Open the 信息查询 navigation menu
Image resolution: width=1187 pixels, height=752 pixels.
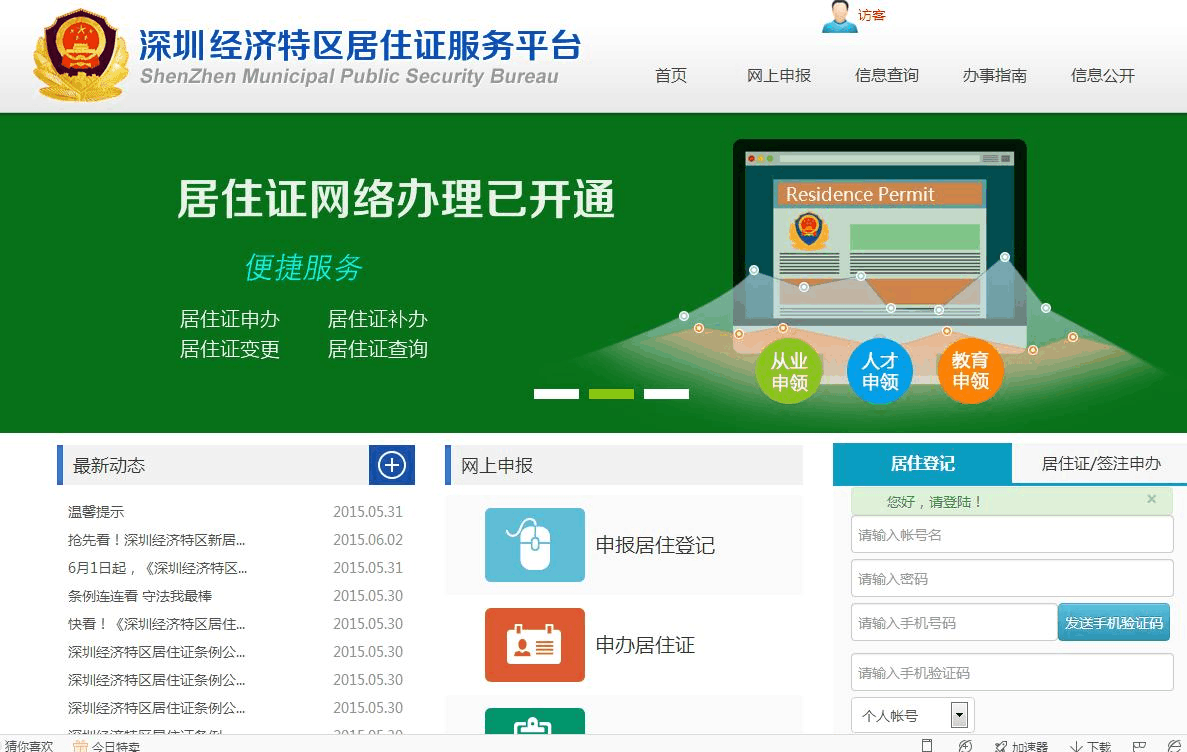887,76
